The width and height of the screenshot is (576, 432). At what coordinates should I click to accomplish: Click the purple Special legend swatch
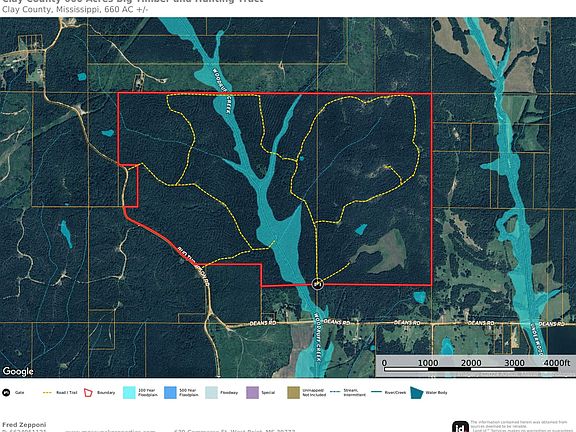(252, 392)
